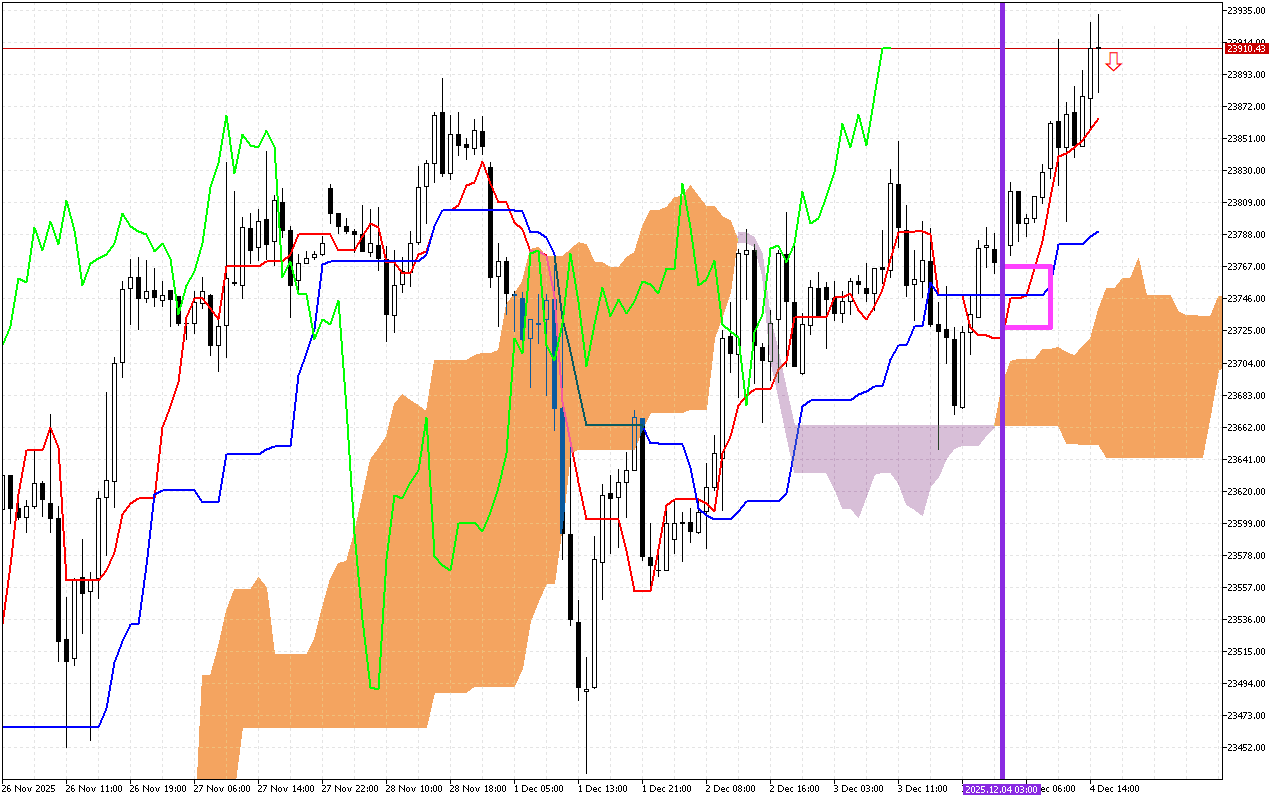Click the 2 Dec 16:00 time label
1280x800 pixels.
(794, 789)
